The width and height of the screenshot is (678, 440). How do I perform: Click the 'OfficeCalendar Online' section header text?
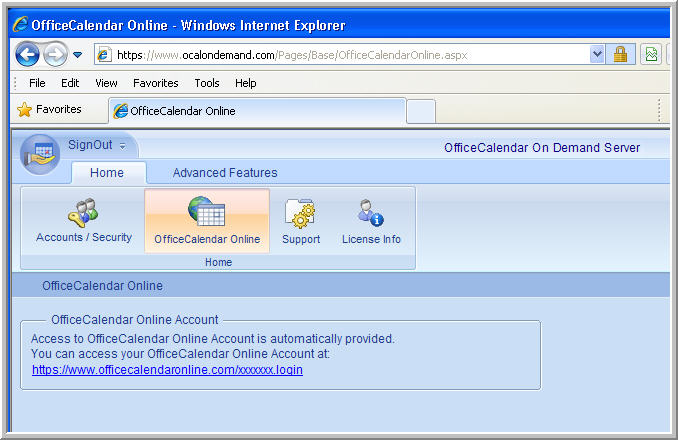[x=102, y=286]
